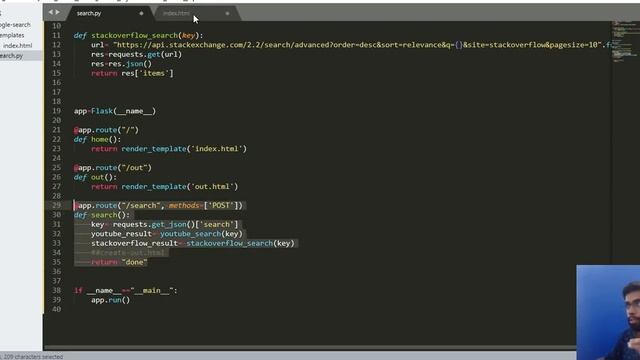Screen dimensions: 640x360
Task: Click the stackexchange API URL string
Action: pos(358,45)
